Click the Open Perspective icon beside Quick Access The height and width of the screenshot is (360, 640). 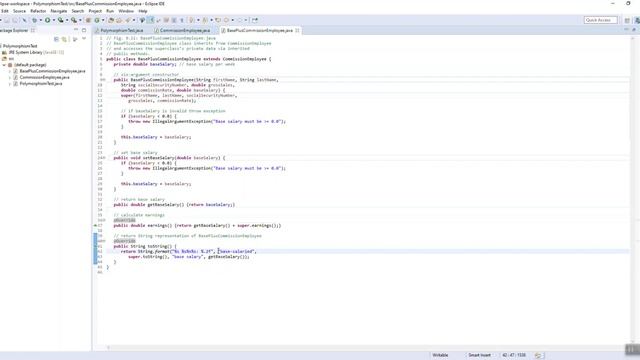point(627,20)
